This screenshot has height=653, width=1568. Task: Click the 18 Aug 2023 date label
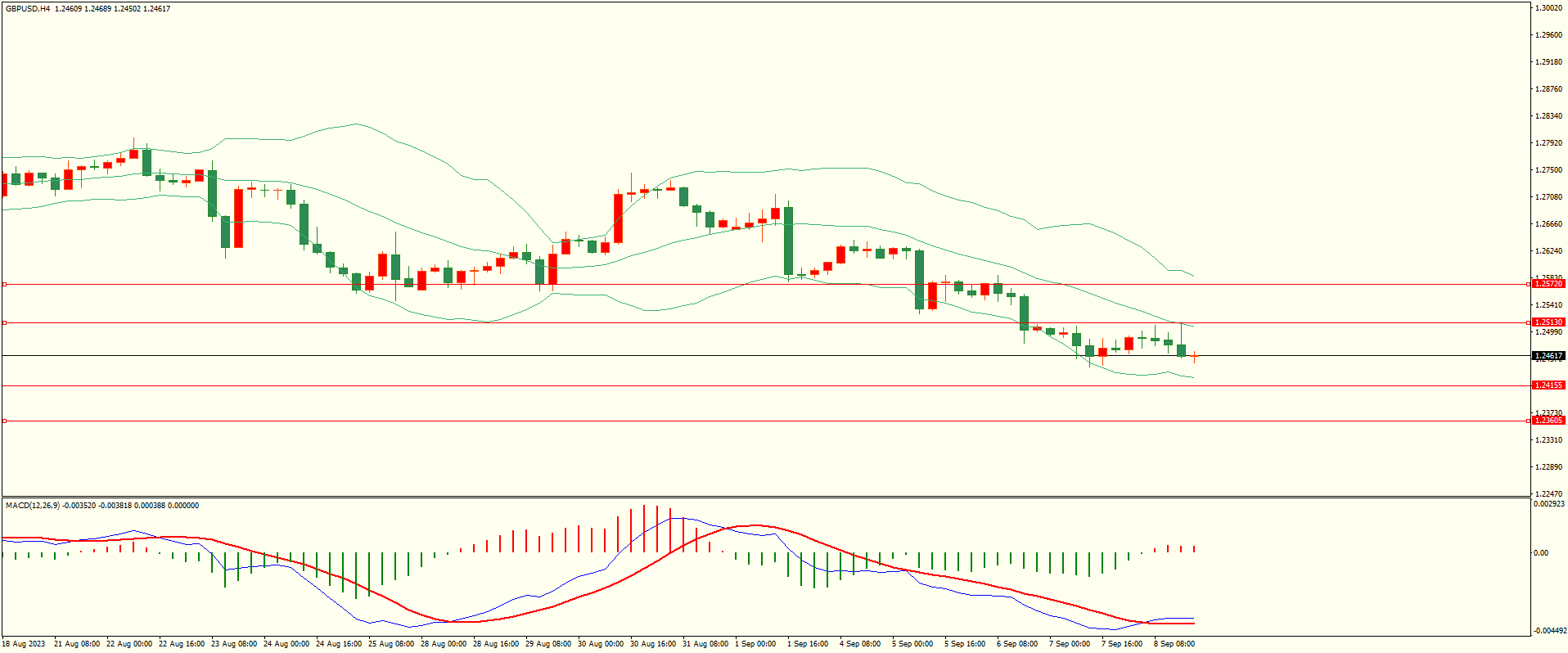click(x=24, y=644)
